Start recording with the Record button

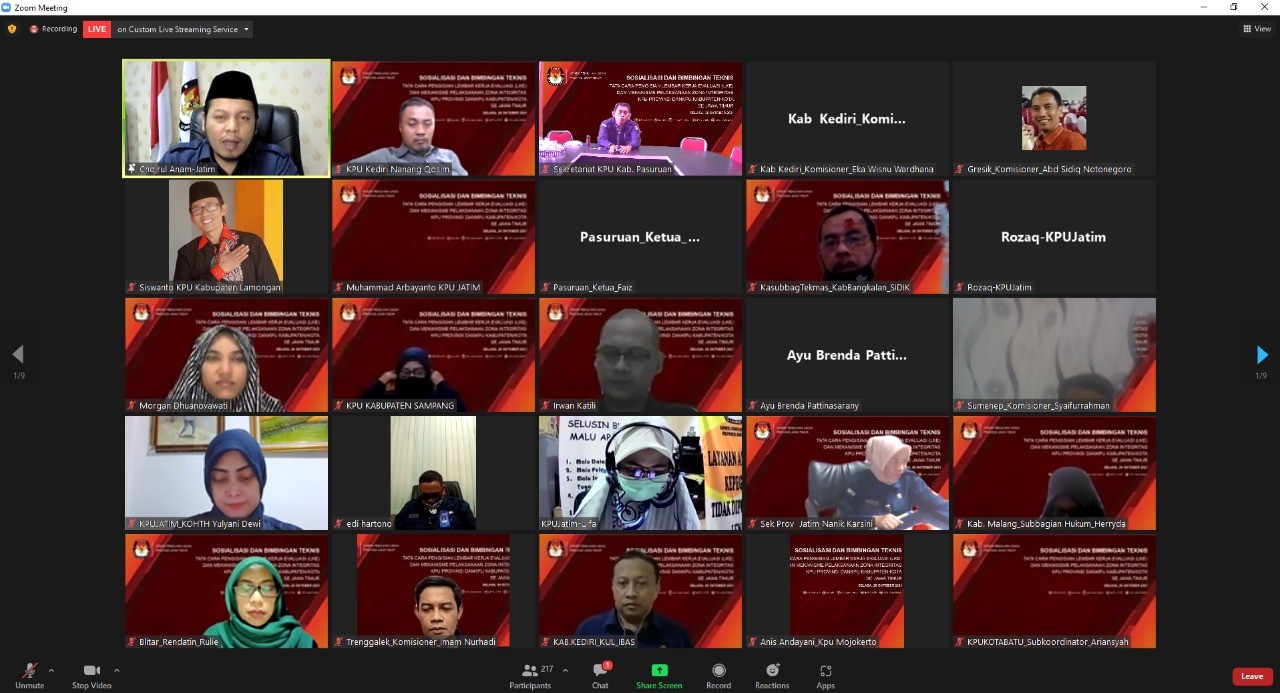click(x=718, y=675)
